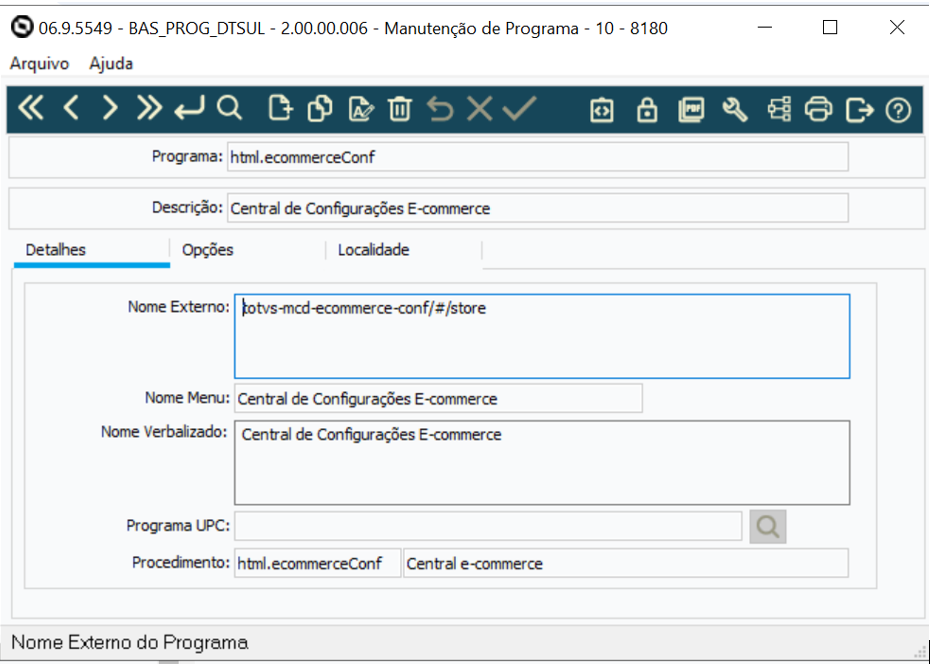Screen dimensions: 930x665
Task: Click the 'Programa UPC:' label
Action: pyautogui.click(x=178, y=526)
